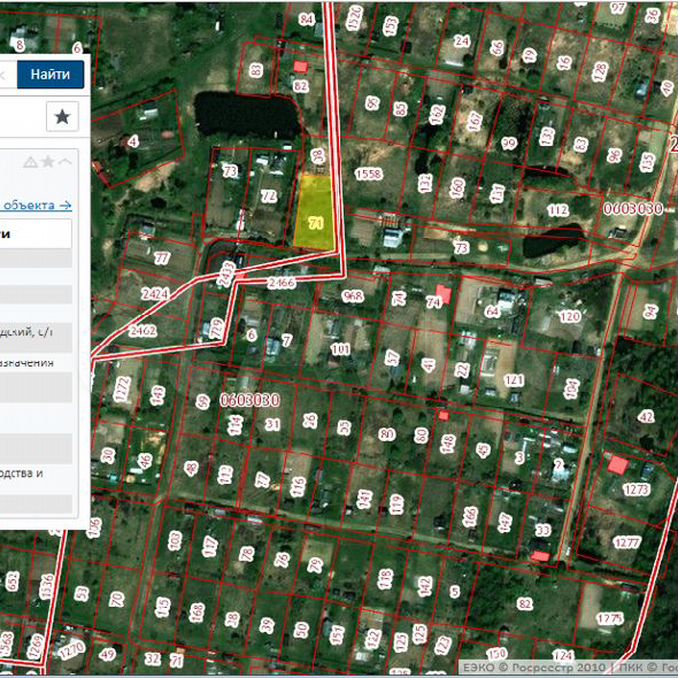Viewport: 678px width, 678px height.
Task: Click parcel 121 on the map
Action: click(x=514, y=380)
